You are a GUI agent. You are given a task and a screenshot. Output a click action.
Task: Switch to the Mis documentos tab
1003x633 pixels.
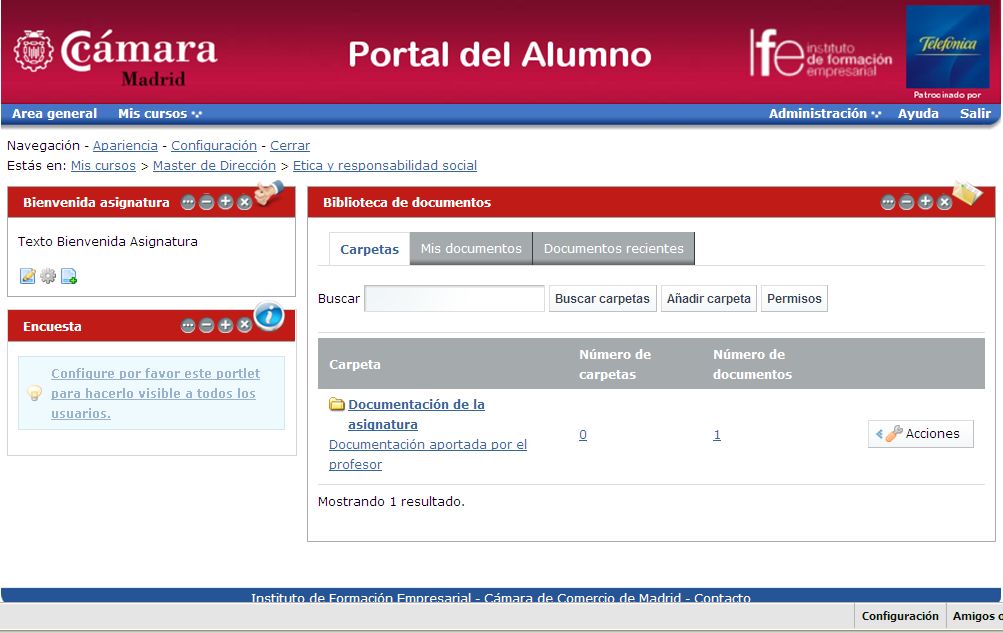[471, 248]
